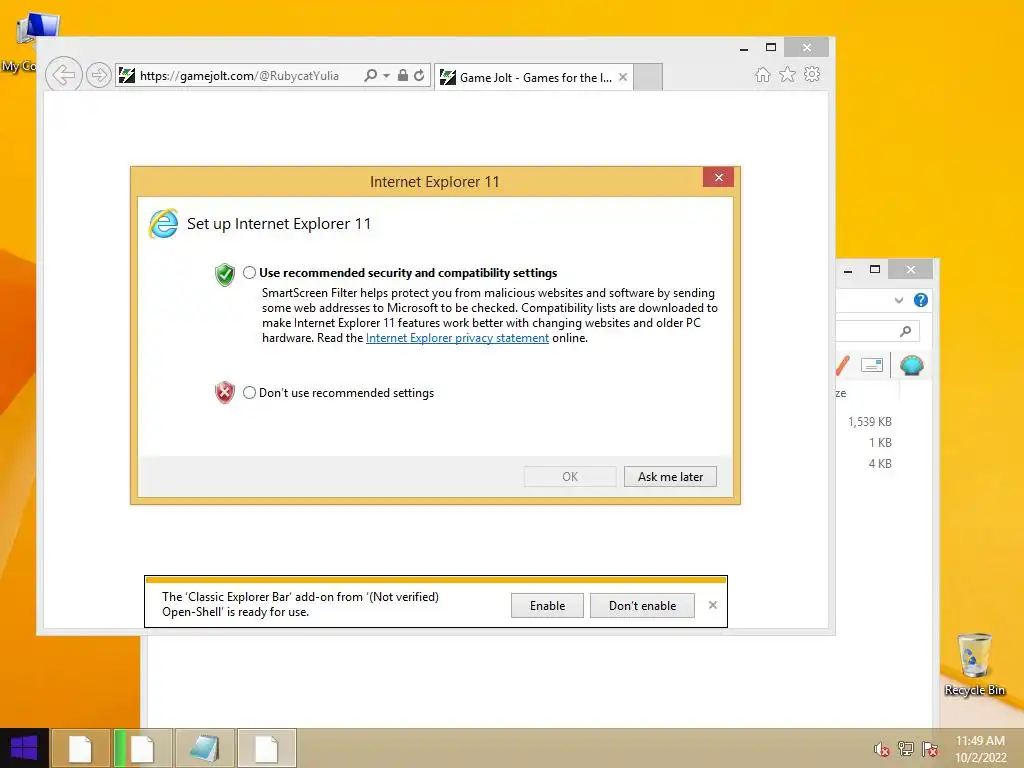This screenshot has height=768, width=1024.
Task: Minimize the Internet Explorer window
Action: pyautogui.click(x=744, y=48)
